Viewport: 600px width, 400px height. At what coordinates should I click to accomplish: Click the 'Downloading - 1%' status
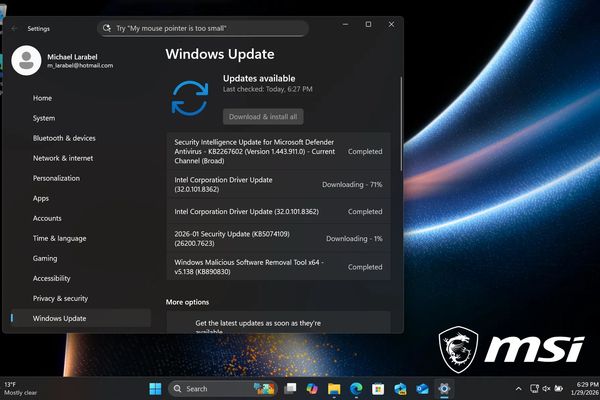(354, 238)
